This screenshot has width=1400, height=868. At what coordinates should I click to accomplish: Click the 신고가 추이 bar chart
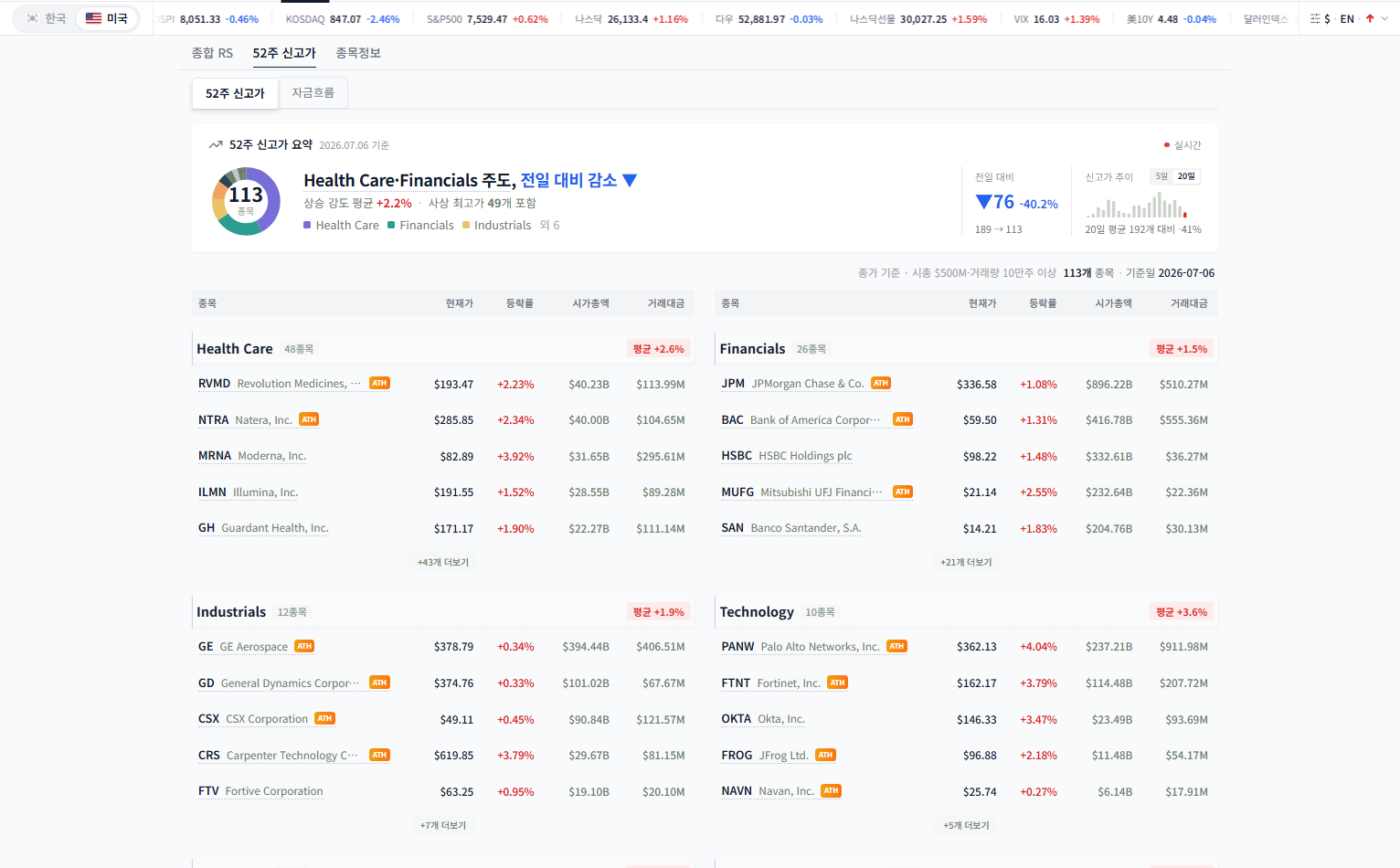tap(1137, 204)
